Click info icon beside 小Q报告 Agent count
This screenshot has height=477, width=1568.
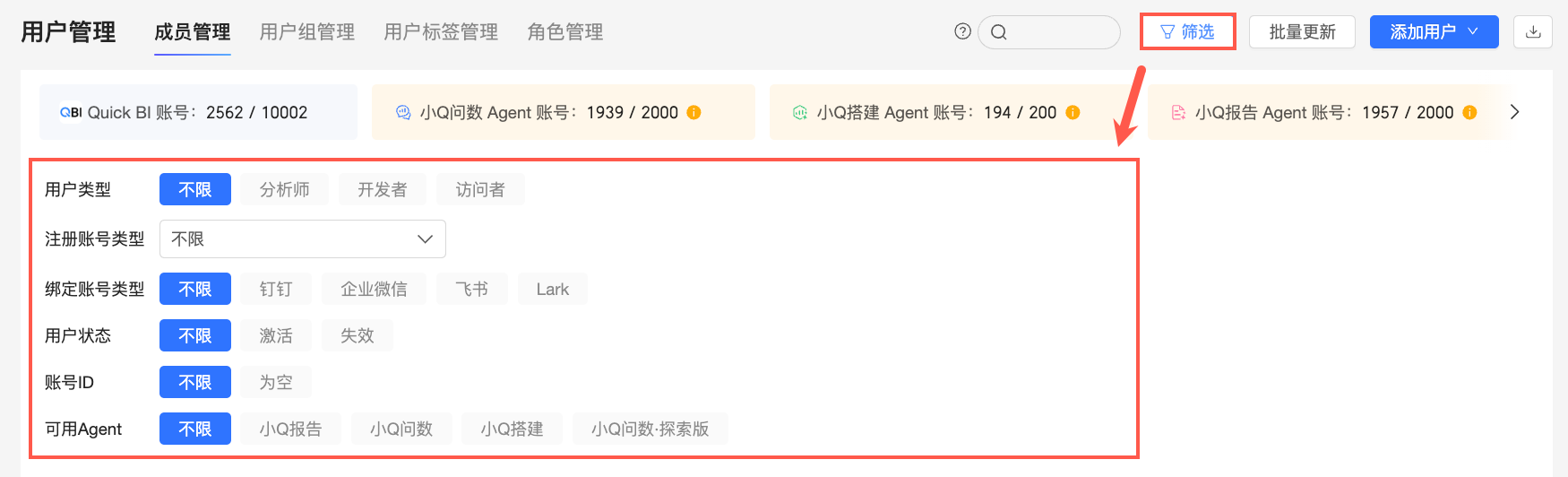[1469, 112]
